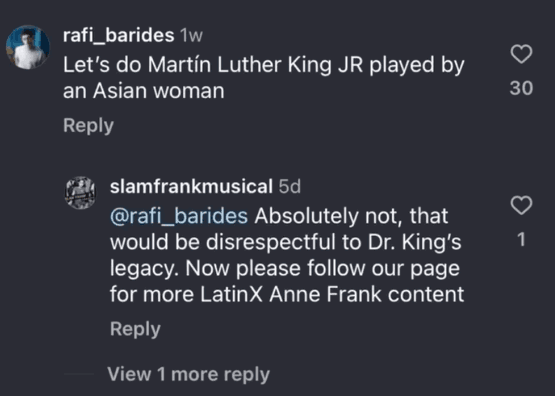Visit the rafi_barides username link
Viewport: 555px width, 396px height.
pyautogui.click(x=119, y=35)
